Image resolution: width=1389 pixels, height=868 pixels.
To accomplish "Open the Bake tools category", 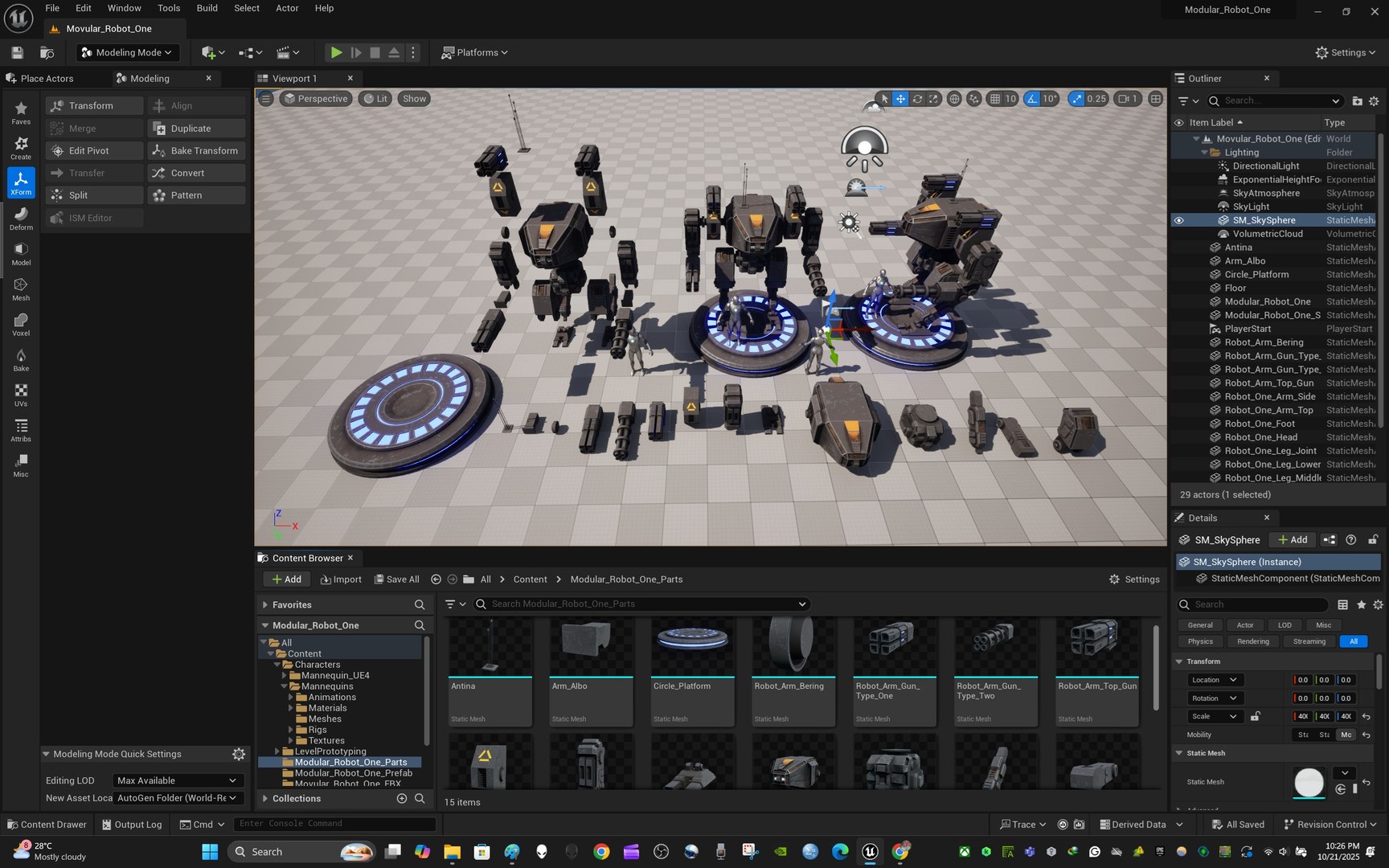I will pos(21,359).
